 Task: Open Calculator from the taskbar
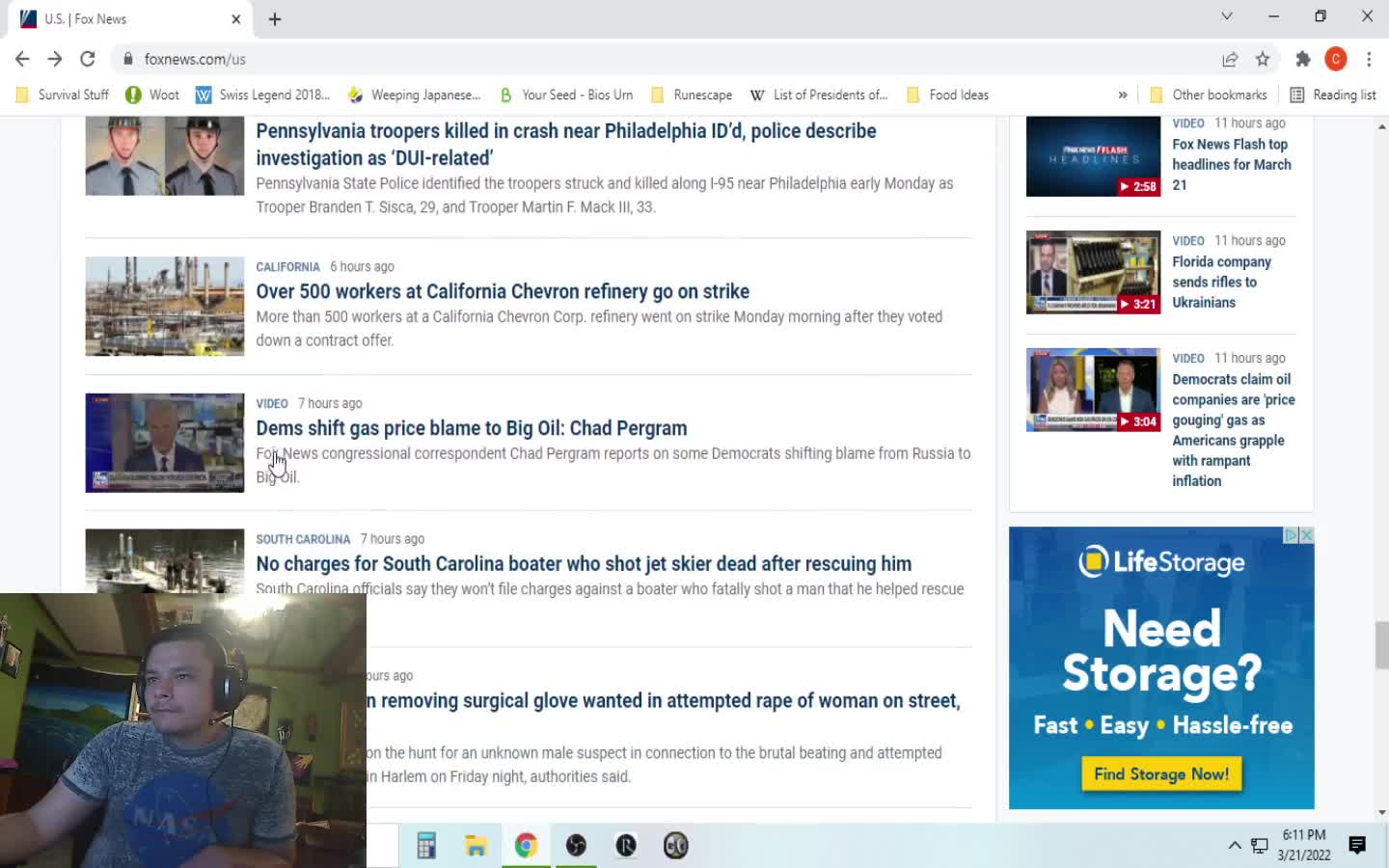coord(425,846)
